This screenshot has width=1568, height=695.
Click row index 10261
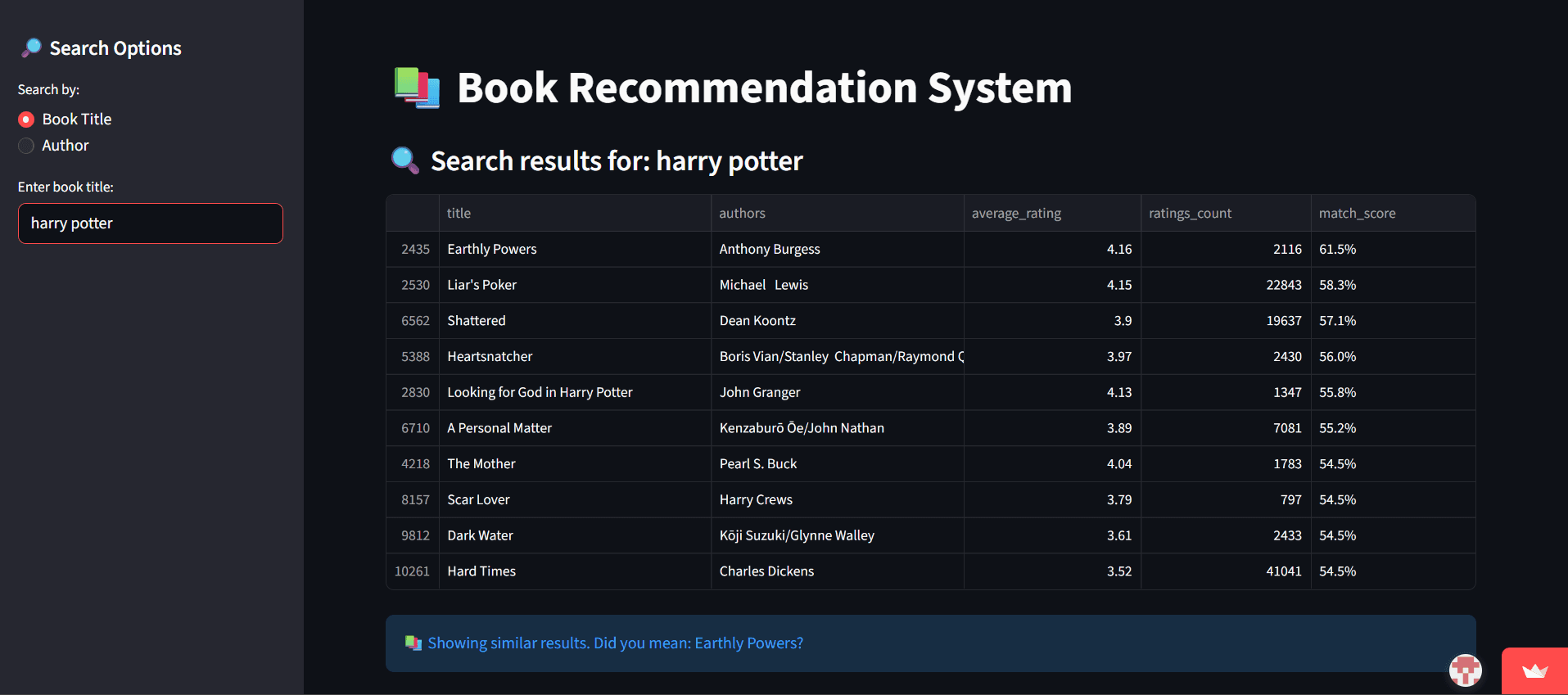[x=413, y=571]
